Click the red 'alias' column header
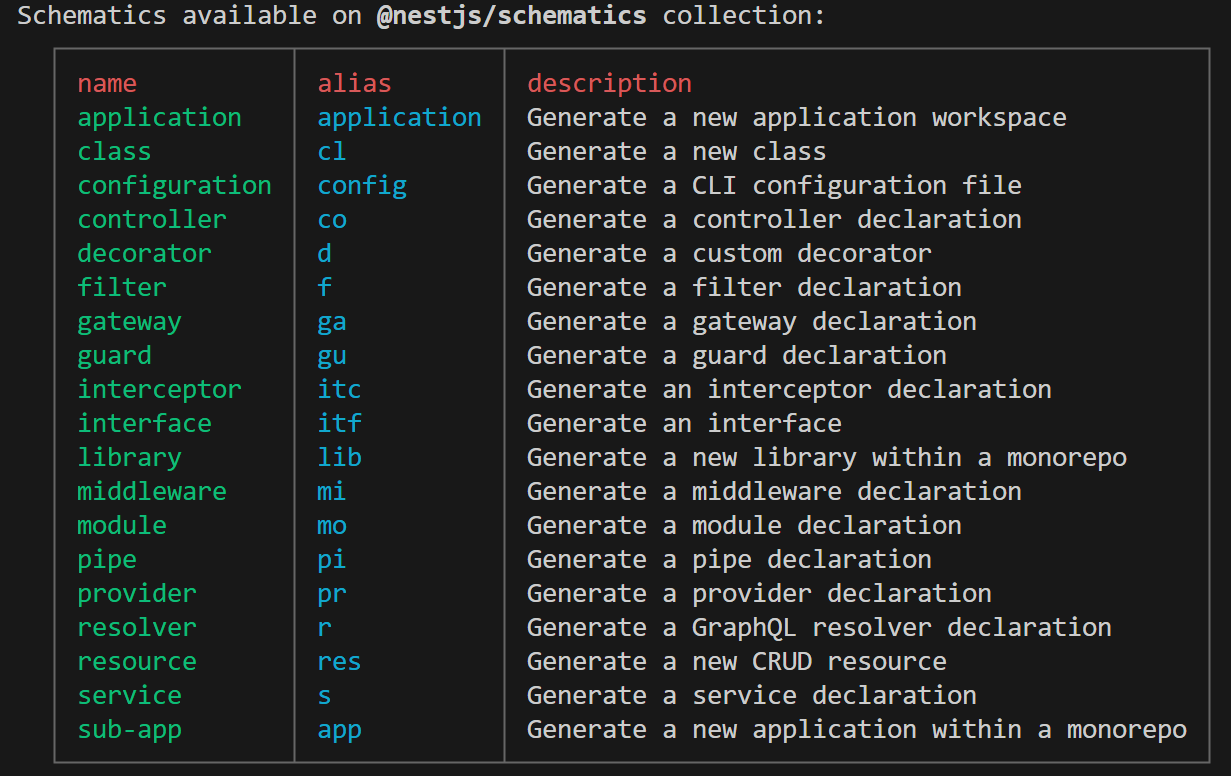Image resolution: width=1231 pixels, height=776 pixels. coord(355,84)
